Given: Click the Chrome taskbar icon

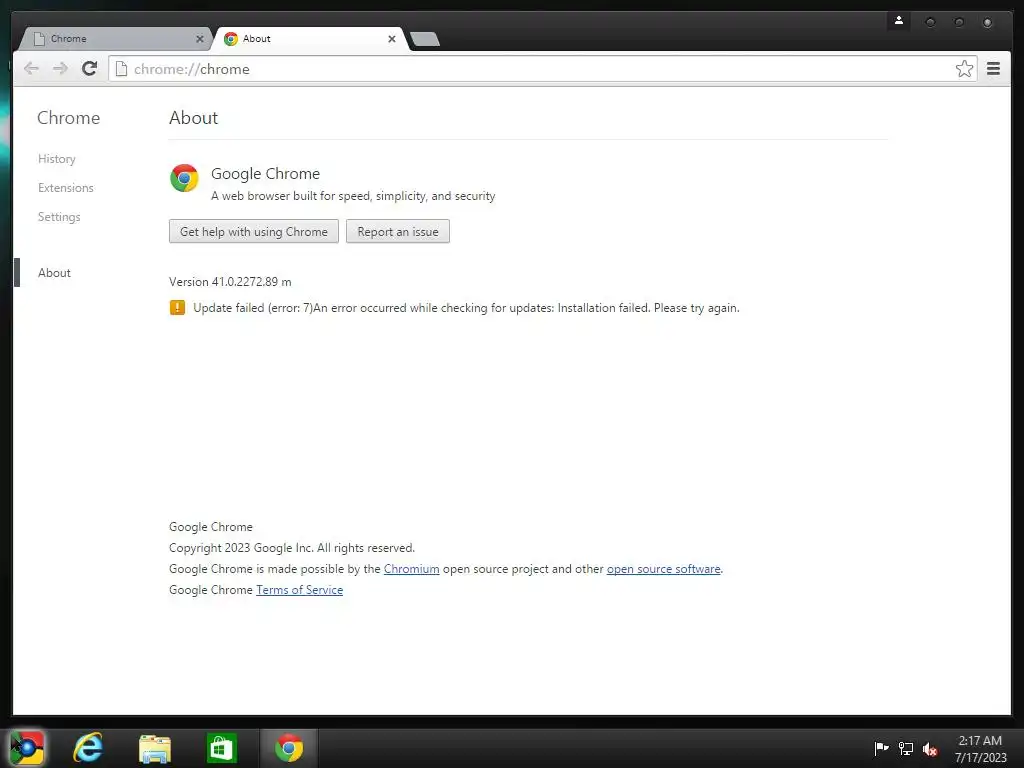Looking at the screenshot, I should [289, 748].
